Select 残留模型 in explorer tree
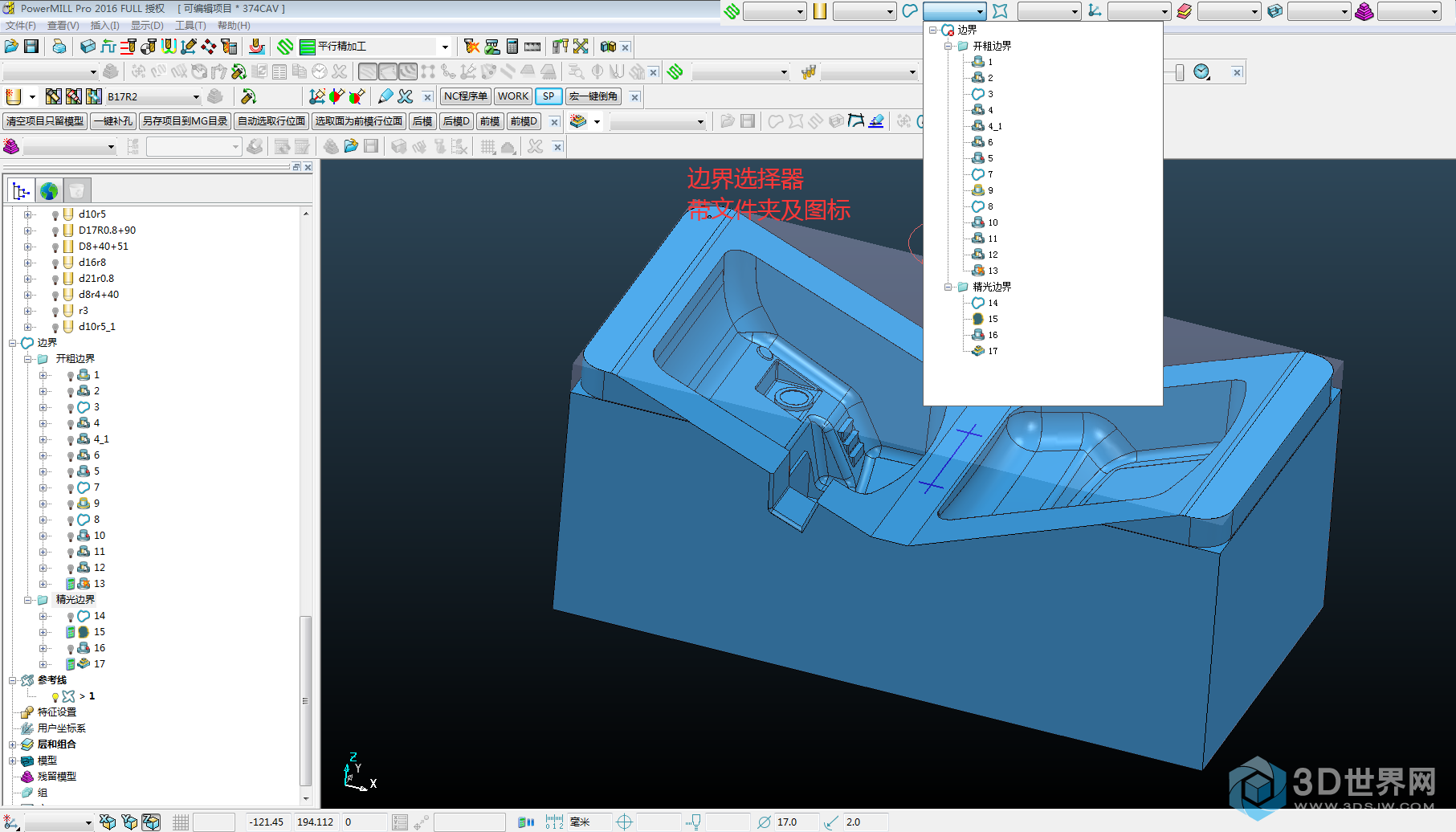This screenshot has width=1456, height=832. 56,777
